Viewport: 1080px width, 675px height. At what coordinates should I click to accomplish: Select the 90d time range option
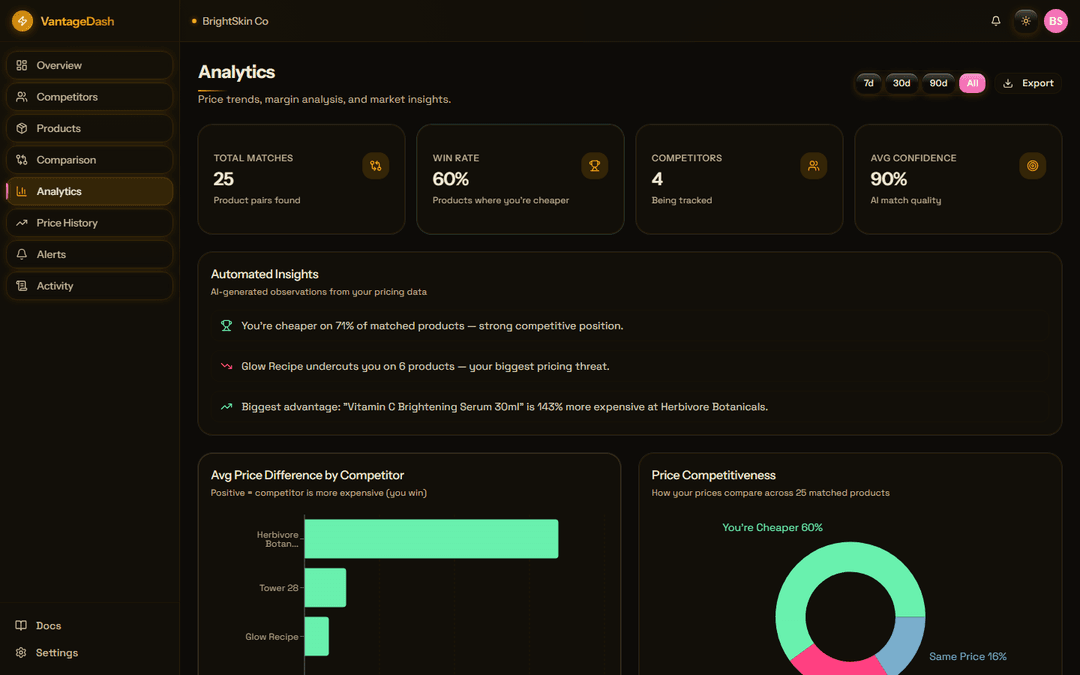pos(938,83)
